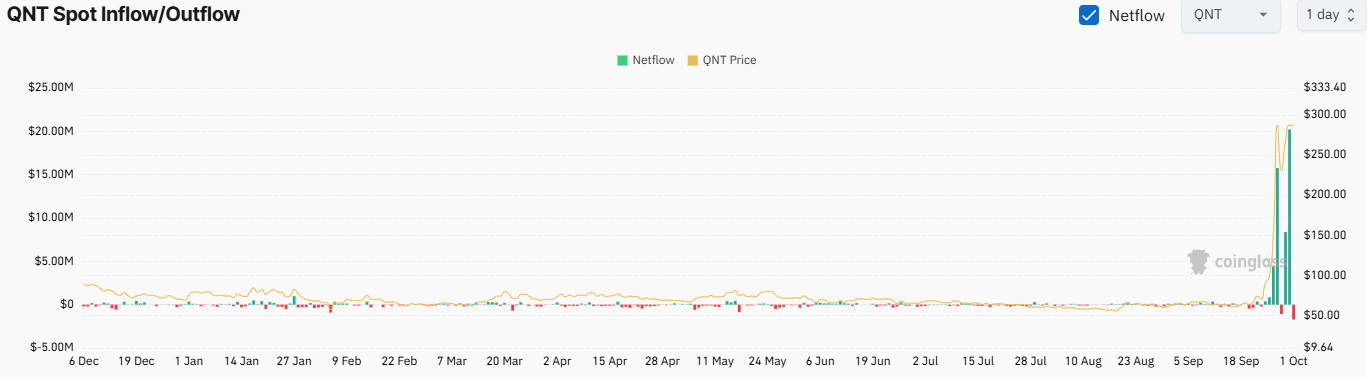
Task: Click the $25.00M y-axis label
Action: 51,88
